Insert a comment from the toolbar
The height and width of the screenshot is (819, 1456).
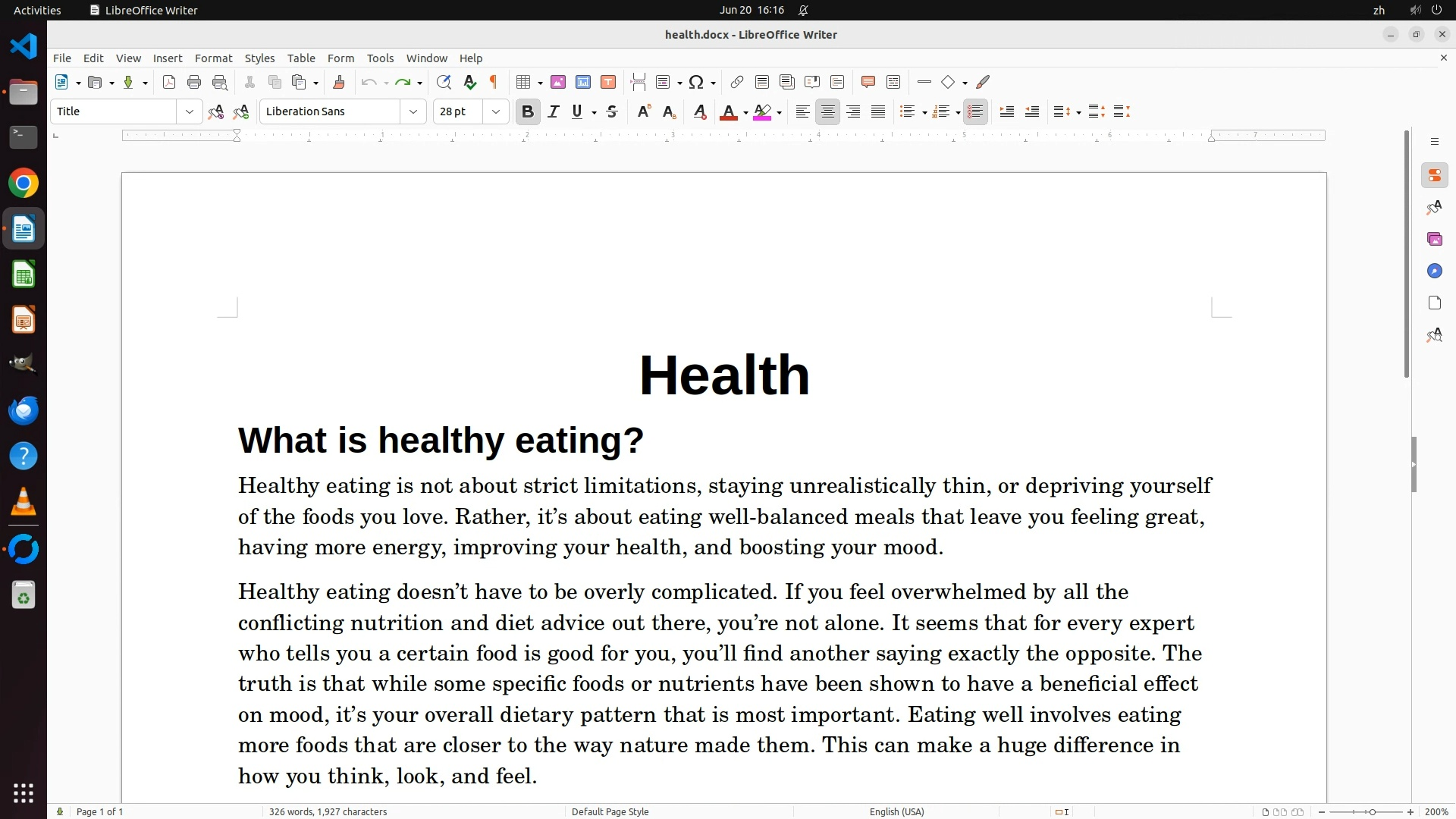(868, 83)
